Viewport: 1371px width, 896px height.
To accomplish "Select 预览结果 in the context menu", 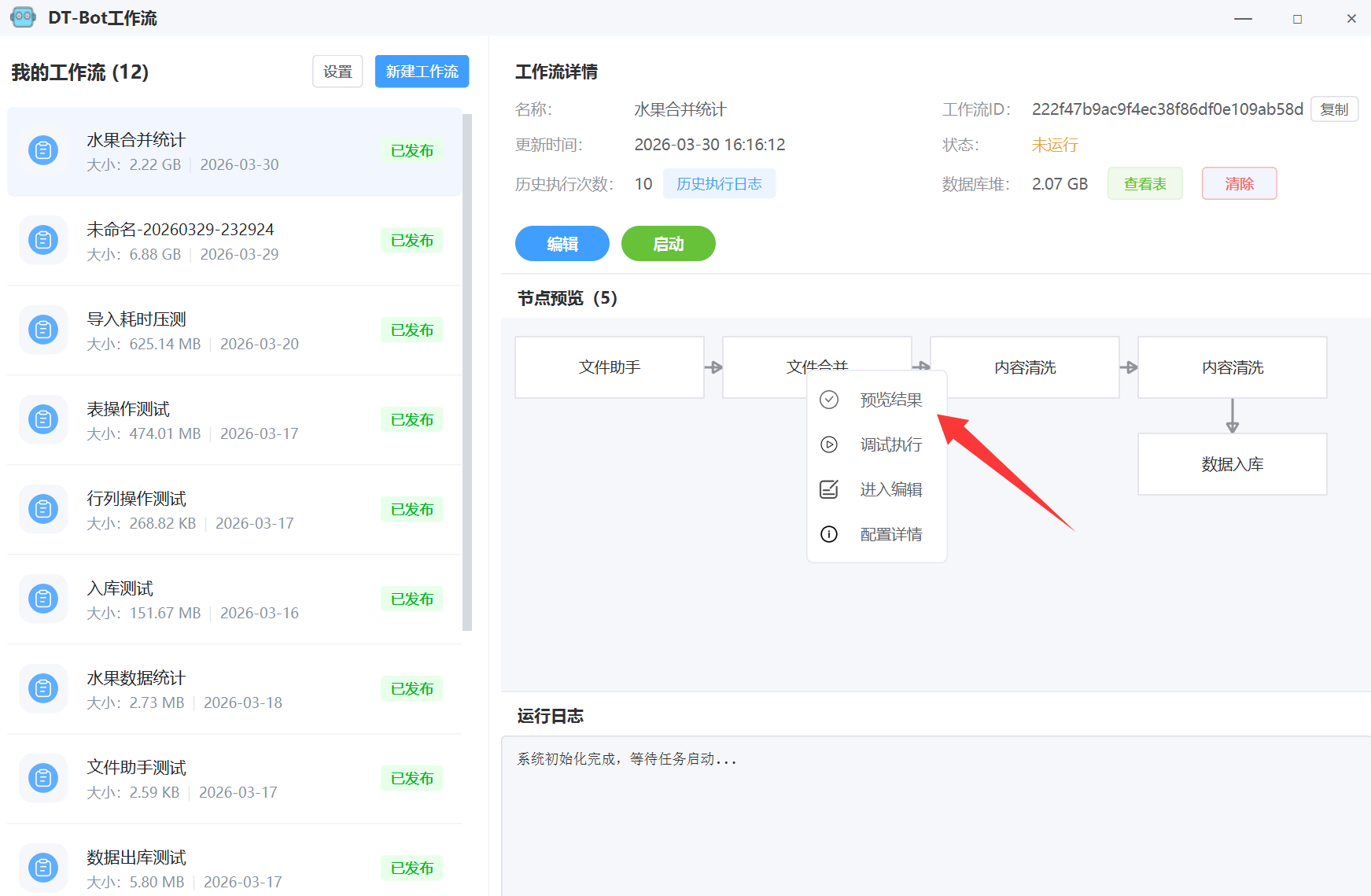I will point(890,400).
